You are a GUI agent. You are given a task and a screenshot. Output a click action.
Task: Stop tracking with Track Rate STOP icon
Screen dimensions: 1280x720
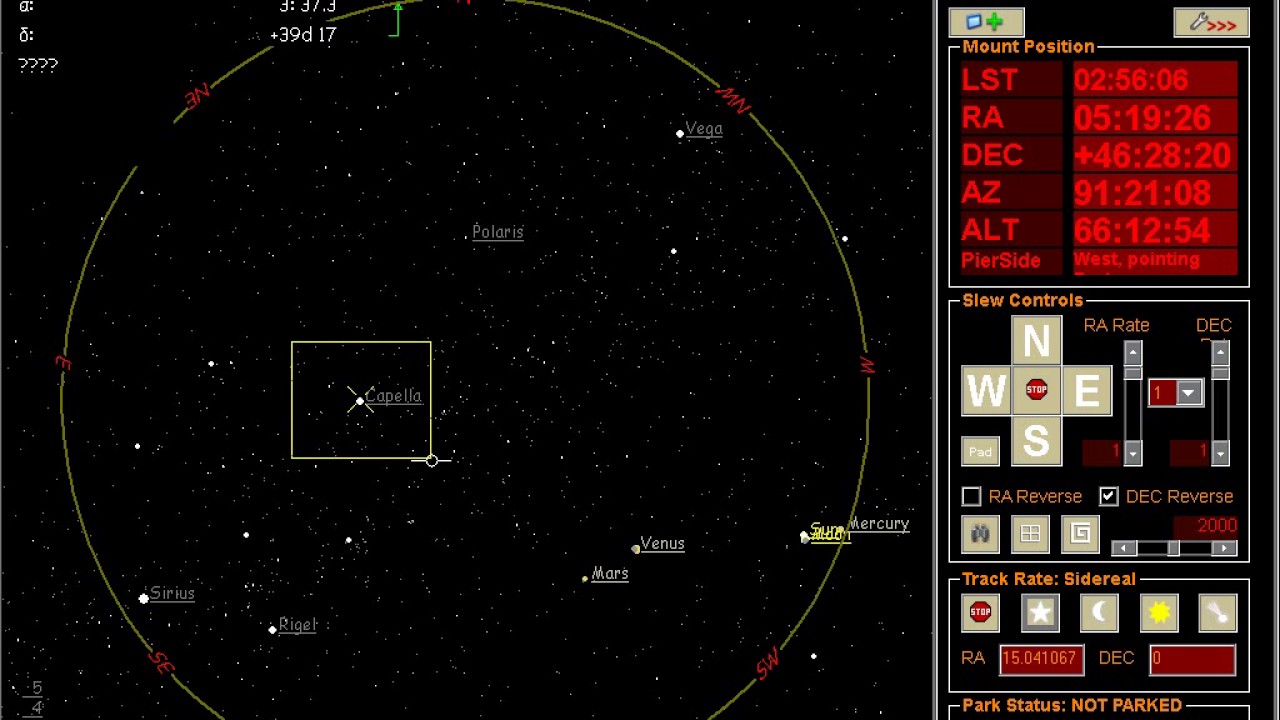[980, 612]
